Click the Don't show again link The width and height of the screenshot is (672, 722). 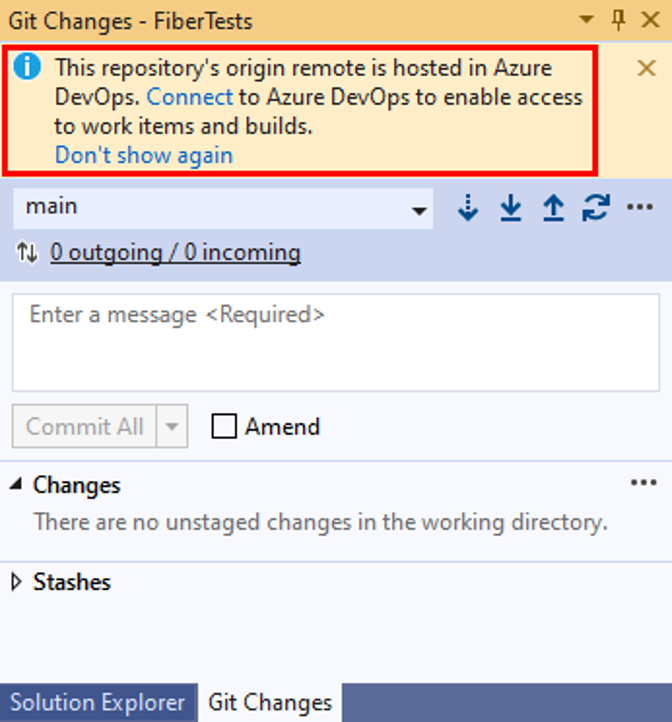[143, 155]
